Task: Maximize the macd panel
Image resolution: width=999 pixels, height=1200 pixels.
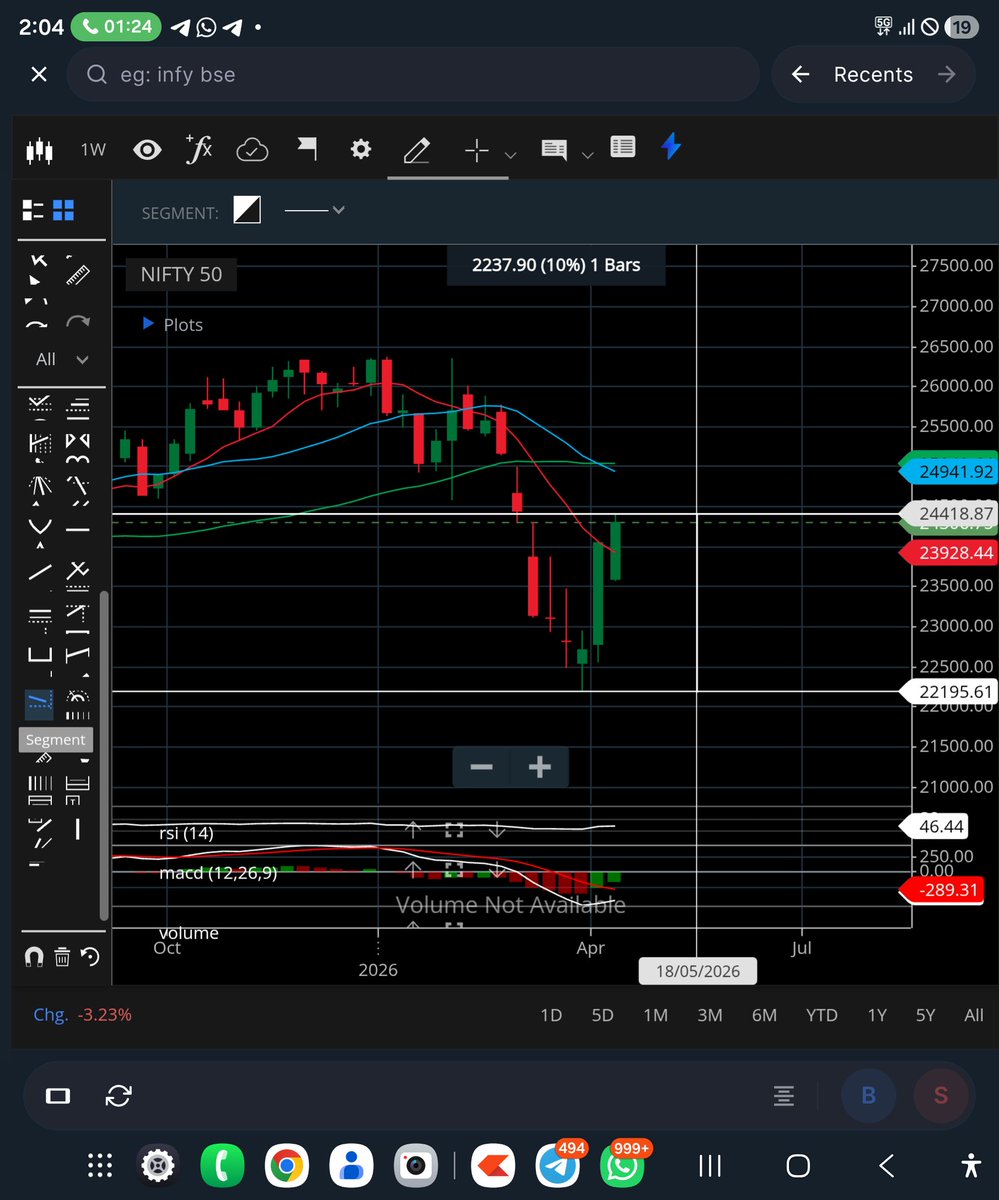Action: tap(454, 869)
